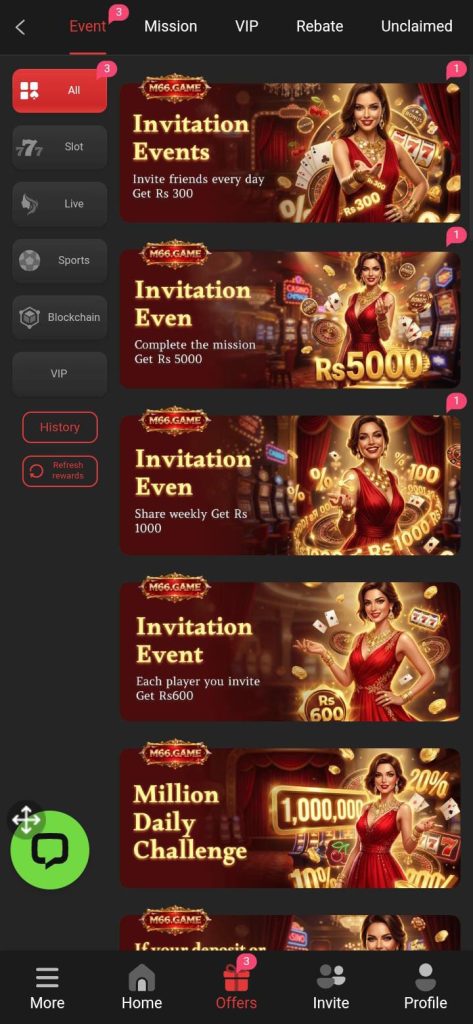This screenshot has width=473, height=1024.
Task: Open the Unclaimed tab
Action: click(x=417, y=26)
